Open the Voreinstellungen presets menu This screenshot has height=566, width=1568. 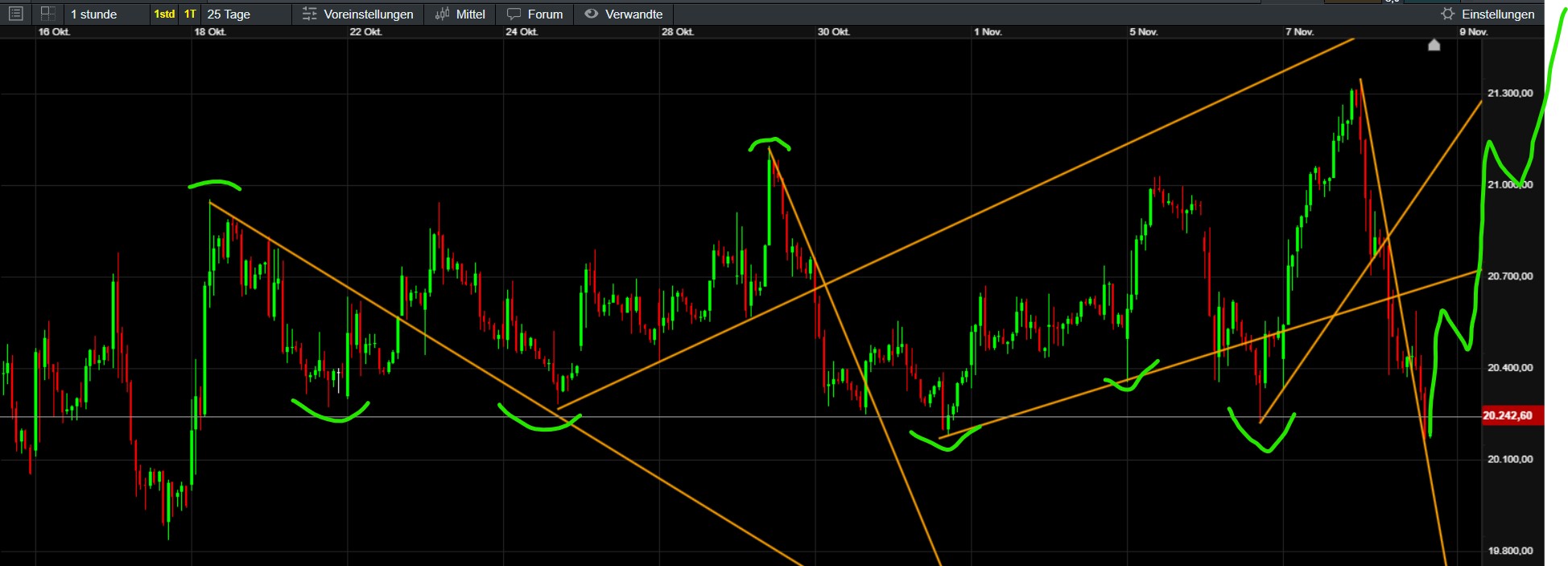pos(368,14)
